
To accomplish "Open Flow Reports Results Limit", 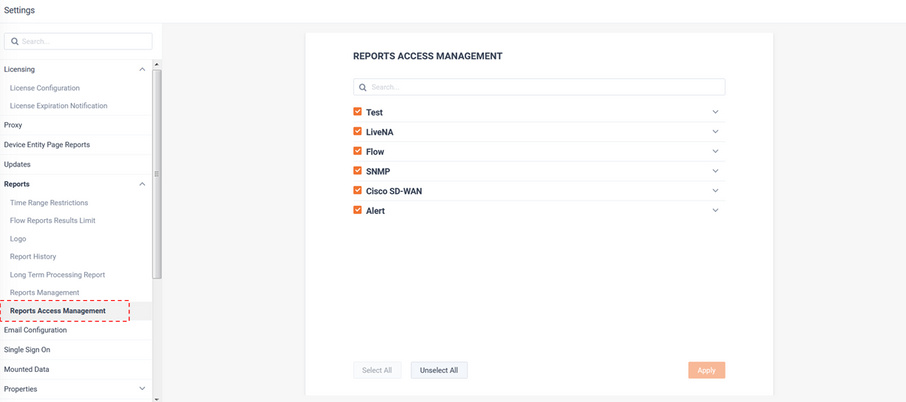I will pos(53,221).
